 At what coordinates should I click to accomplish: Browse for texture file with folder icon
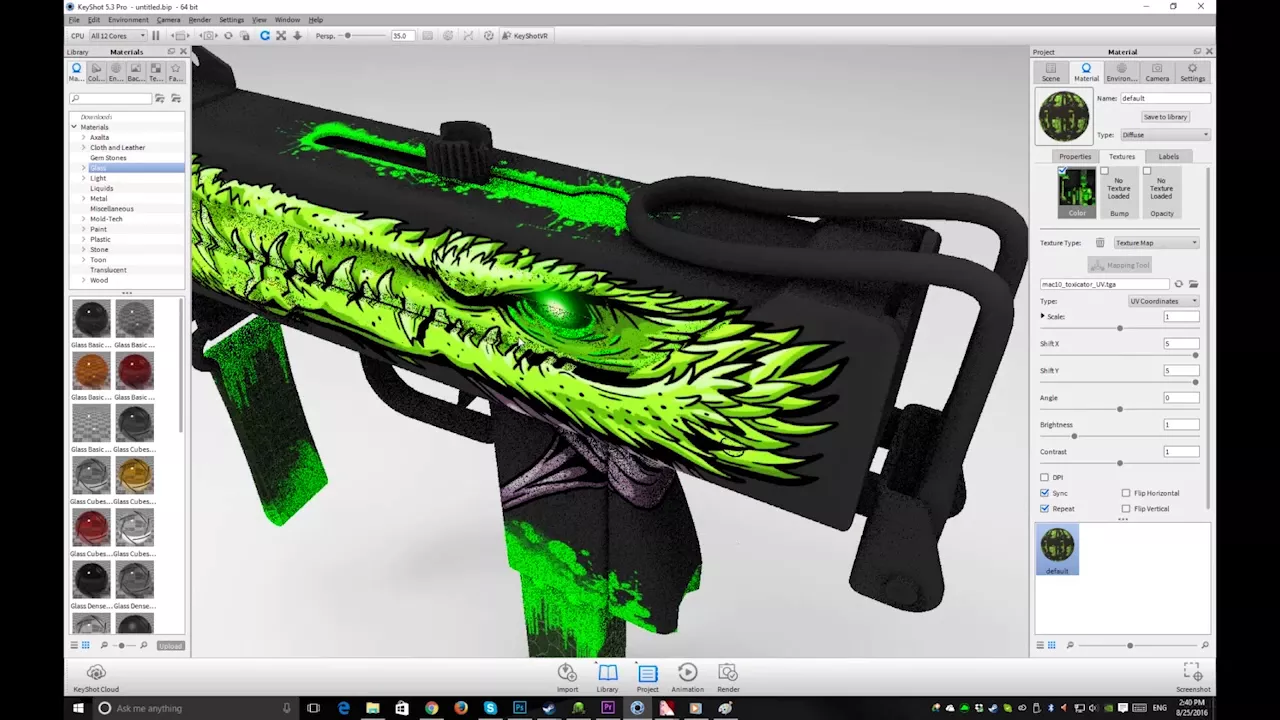coord(1193,284)
